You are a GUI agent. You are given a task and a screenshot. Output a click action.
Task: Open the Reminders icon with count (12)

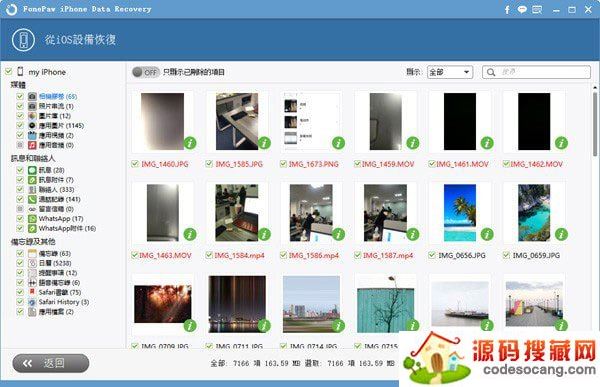(x=33, y=273)
